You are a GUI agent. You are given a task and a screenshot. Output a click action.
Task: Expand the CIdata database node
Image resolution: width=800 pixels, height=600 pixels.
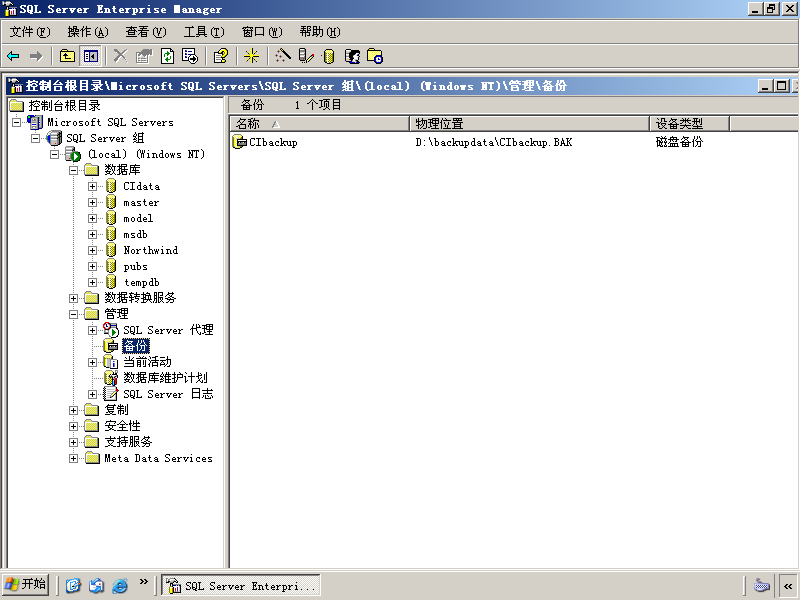click(x=92, y=186)
